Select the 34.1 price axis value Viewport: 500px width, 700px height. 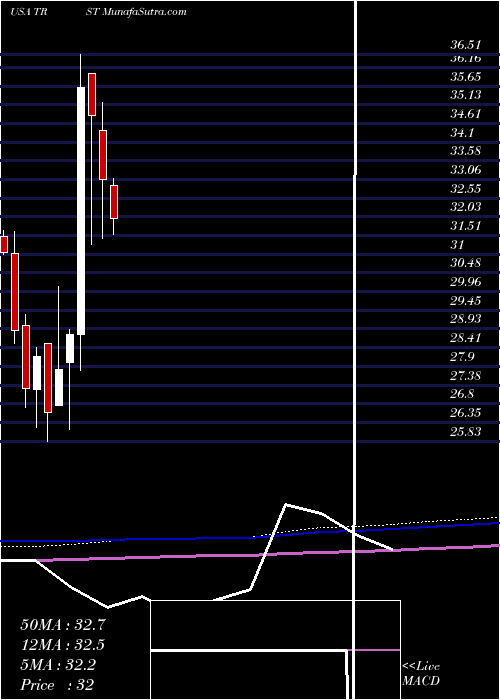pos(462,133)
